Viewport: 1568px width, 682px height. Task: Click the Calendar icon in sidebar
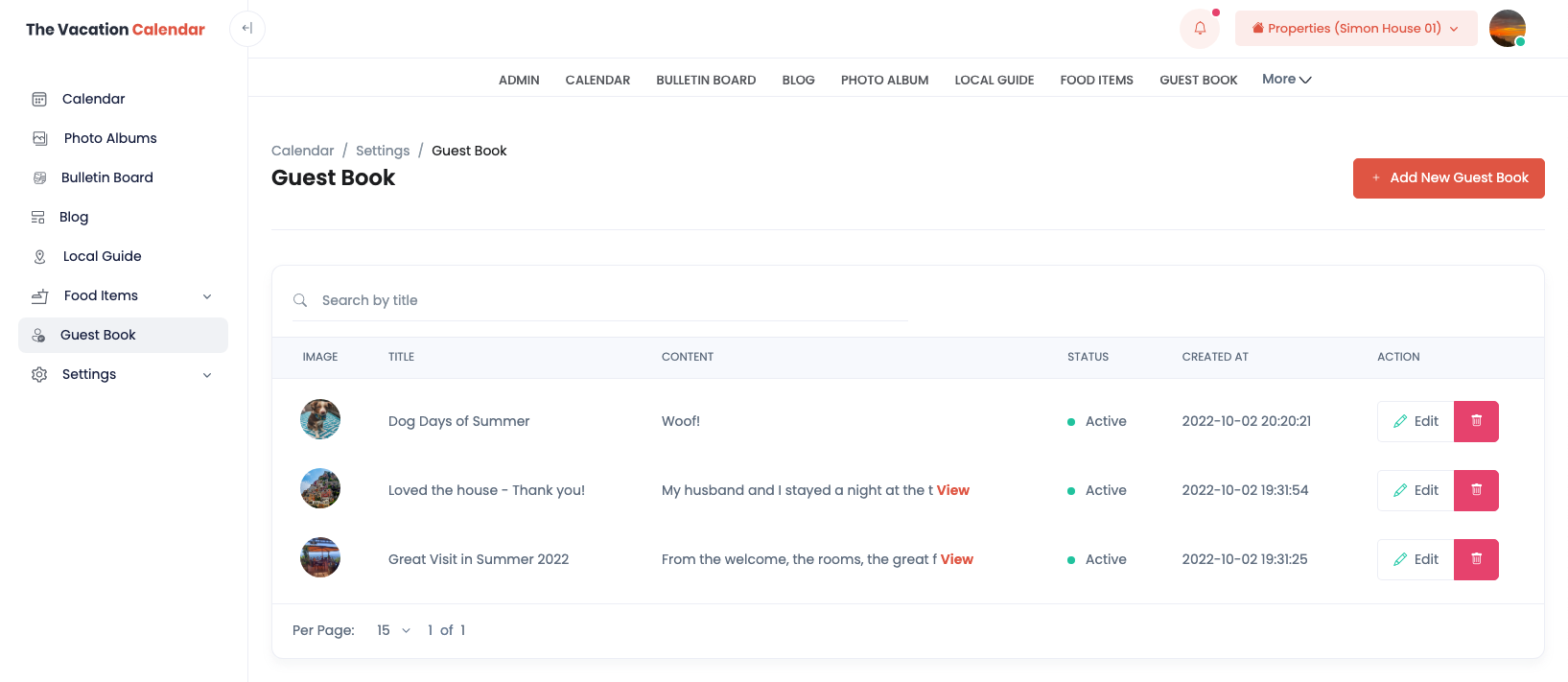[39, 99]
